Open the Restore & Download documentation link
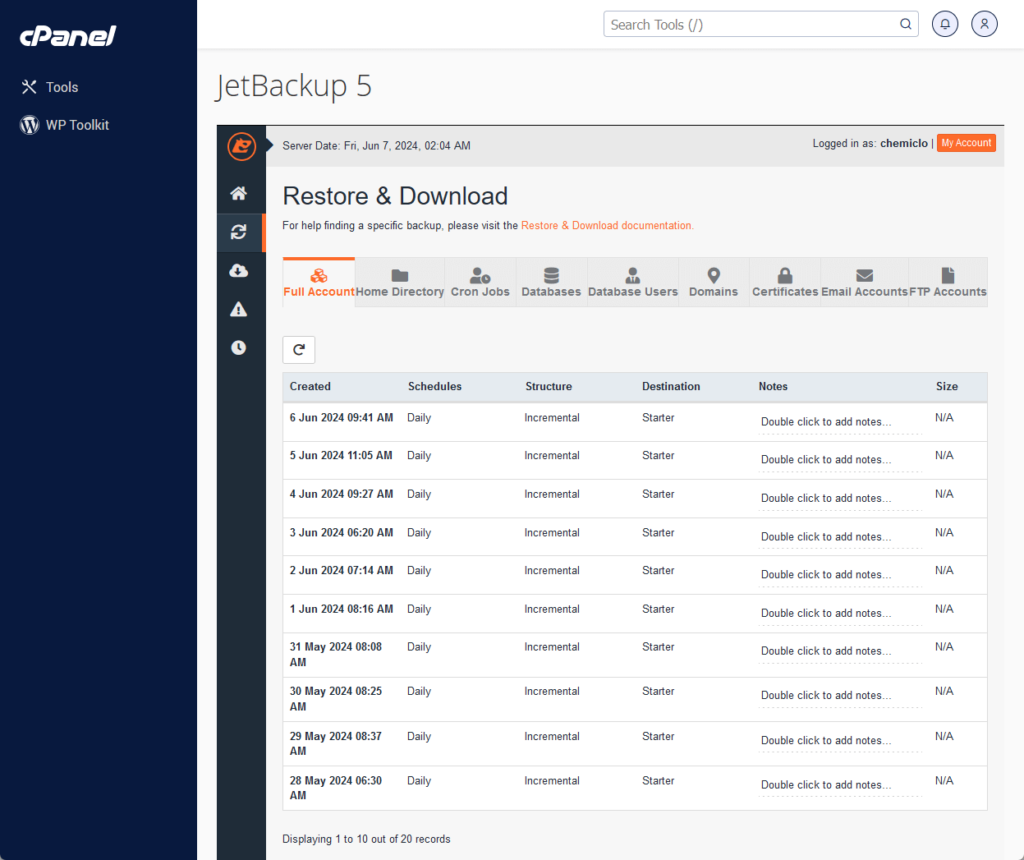 pos(607,225)
